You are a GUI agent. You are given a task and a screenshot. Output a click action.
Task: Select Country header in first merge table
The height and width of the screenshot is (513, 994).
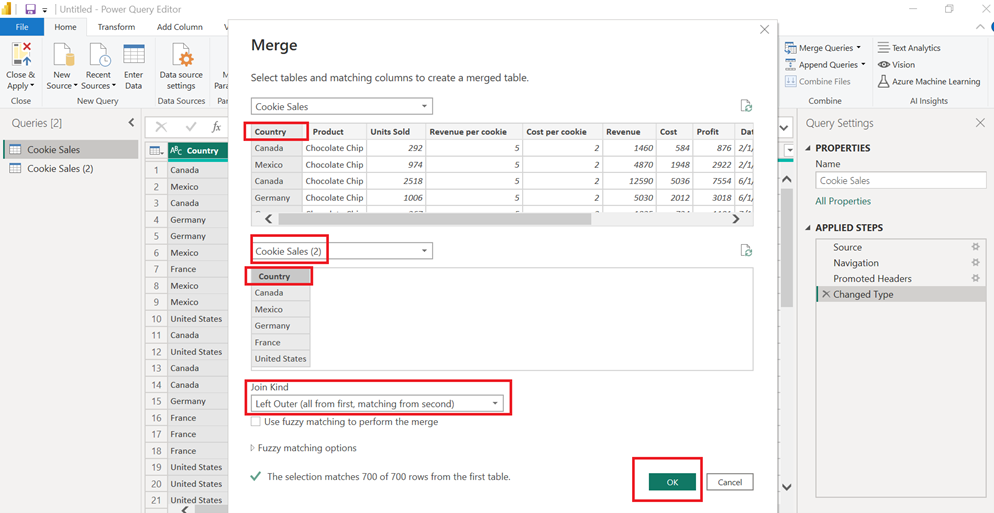click(277, 132)
